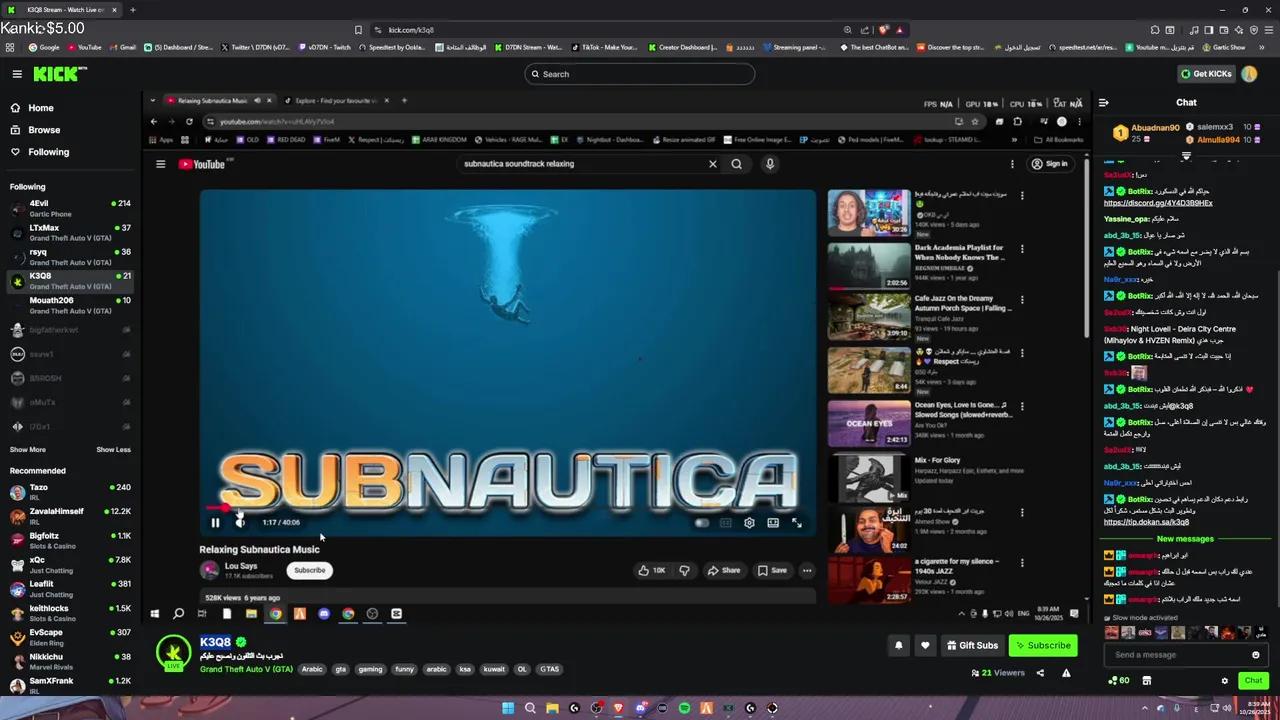
Task: Open the Kick sidebar hamburger menu
Action: pos(16,73)
